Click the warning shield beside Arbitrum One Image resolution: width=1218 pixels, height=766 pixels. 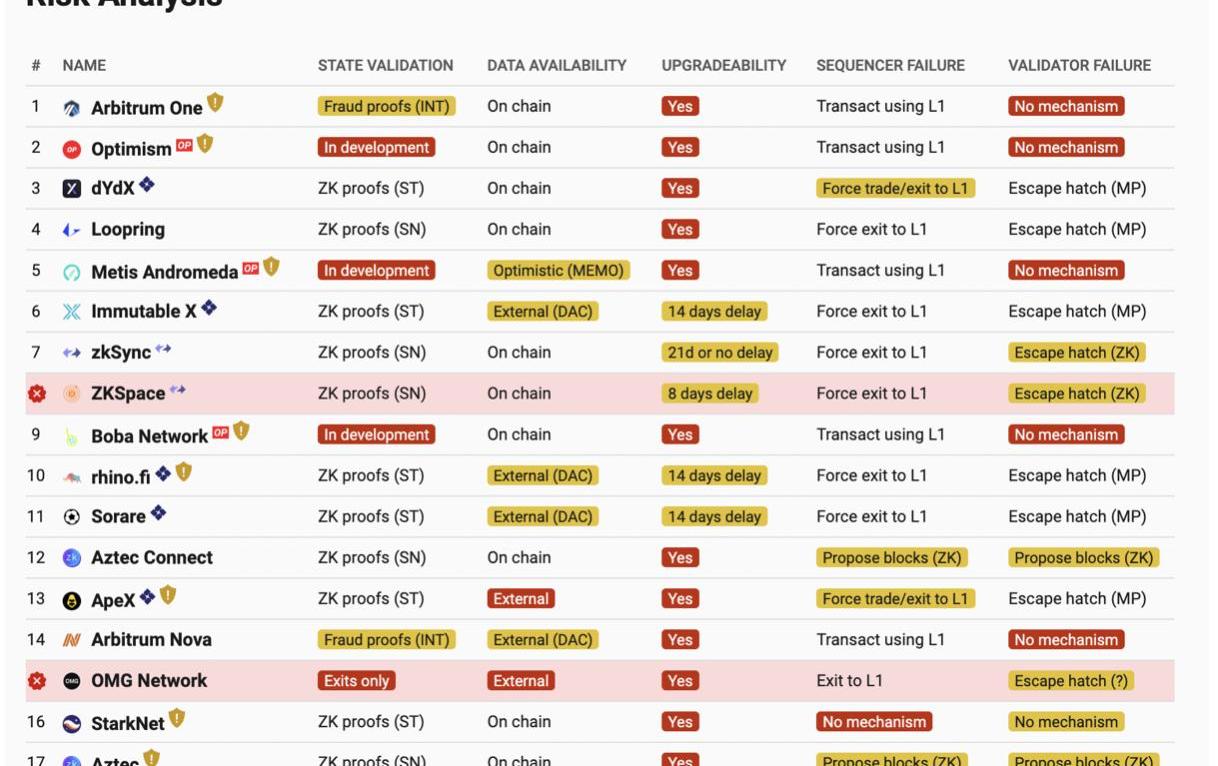coord(215,103)
